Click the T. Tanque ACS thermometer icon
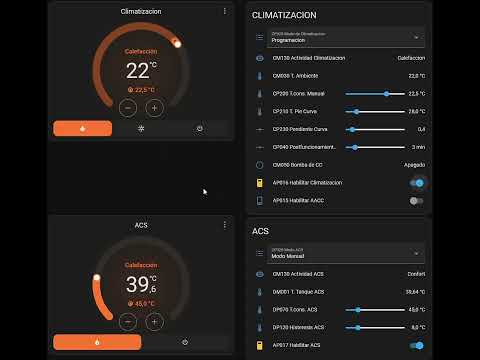Viewport: 480px width, 360px height. tap(260, 292)
